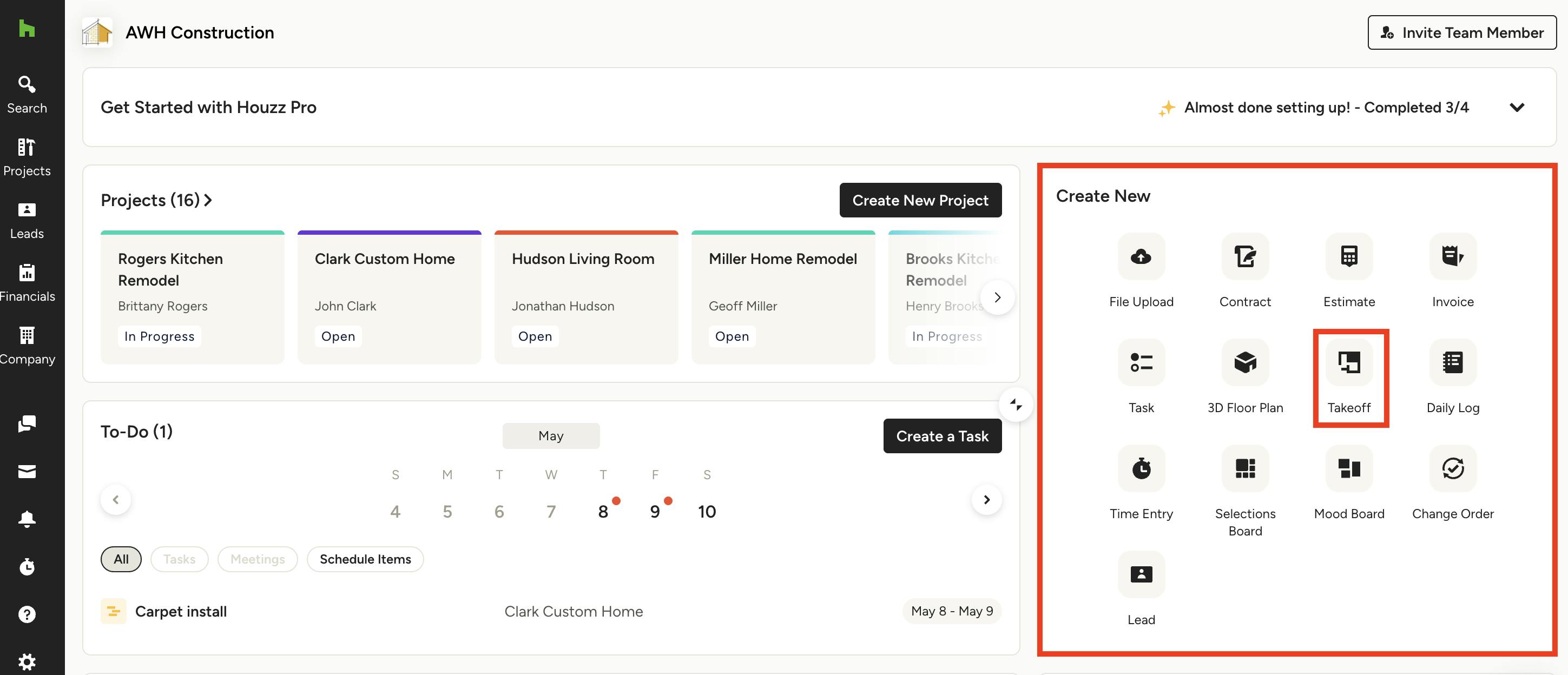Open the May month picker
Image resolution: width=1568 pixels, height=675 pixels.
[550, 436]
